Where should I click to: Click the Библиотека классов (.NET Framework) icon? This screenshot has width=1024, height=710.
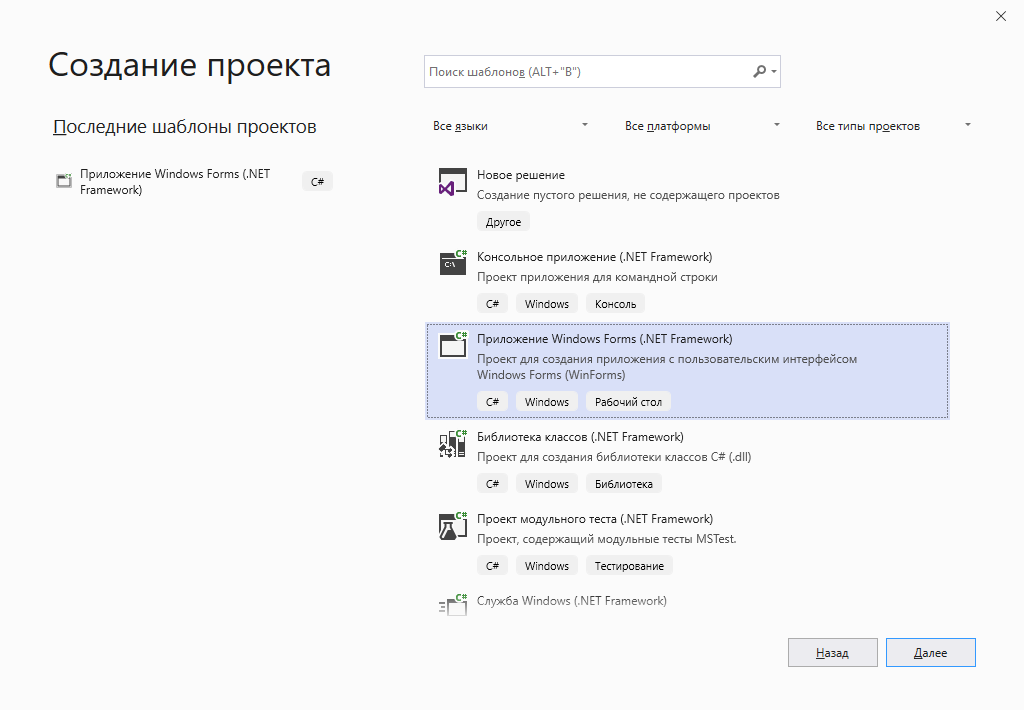click(x=453, y=443)
